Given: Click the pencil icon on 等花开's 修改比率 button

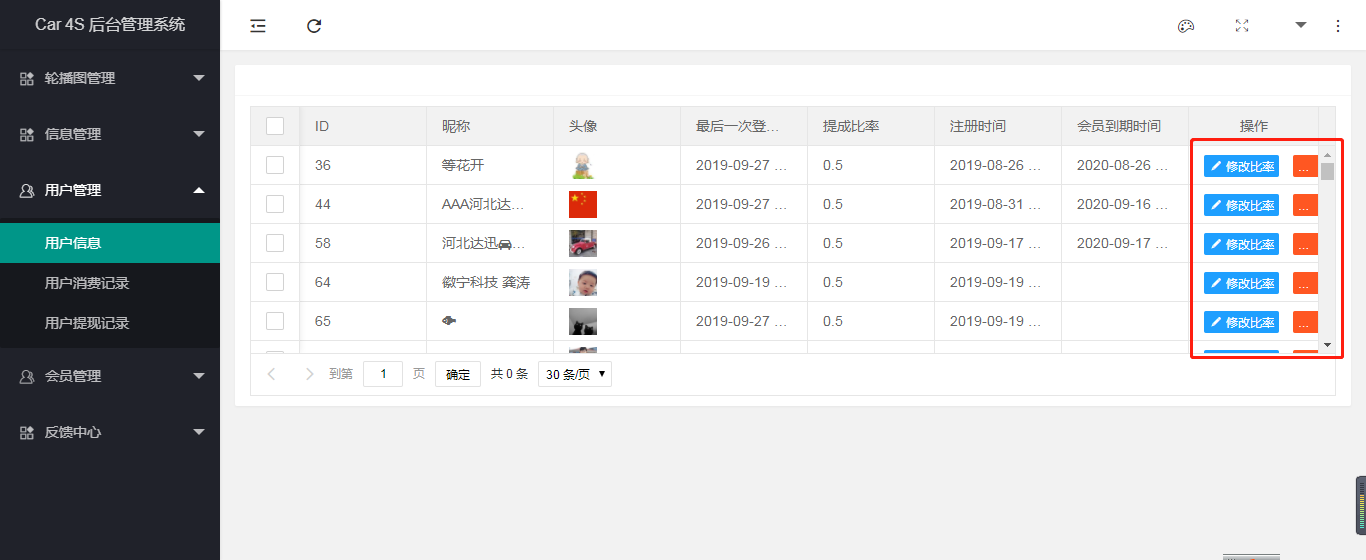Looking at the screenshot, I should (1216, 166).
